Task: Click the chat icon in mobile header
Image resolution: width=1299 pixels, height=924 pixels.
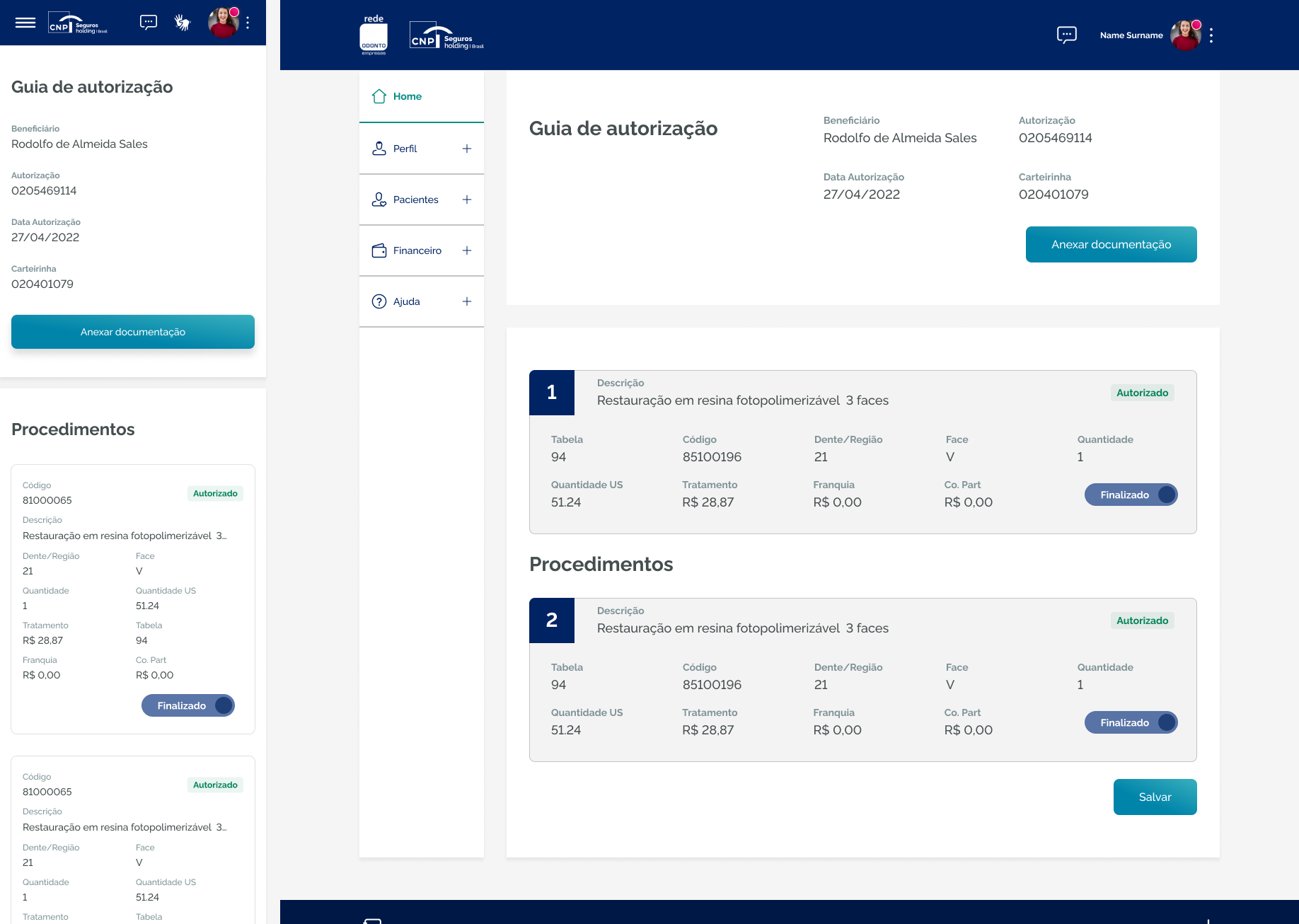Action: click(x=149, y=23)
